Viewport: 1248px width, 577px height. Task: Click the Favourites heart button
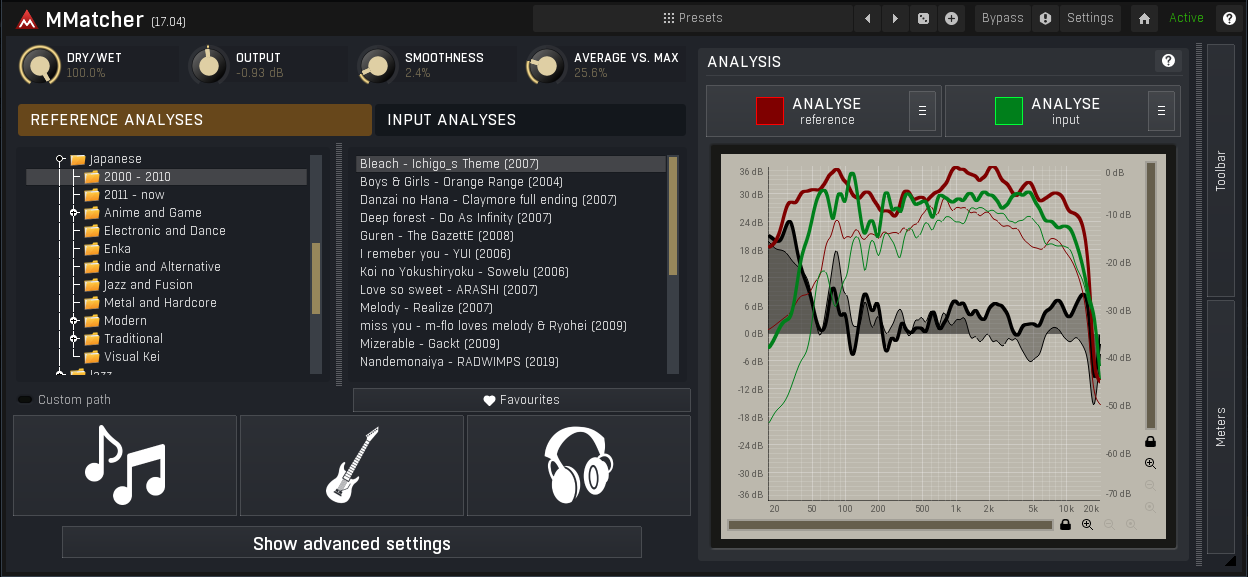[x=522, y=400]
